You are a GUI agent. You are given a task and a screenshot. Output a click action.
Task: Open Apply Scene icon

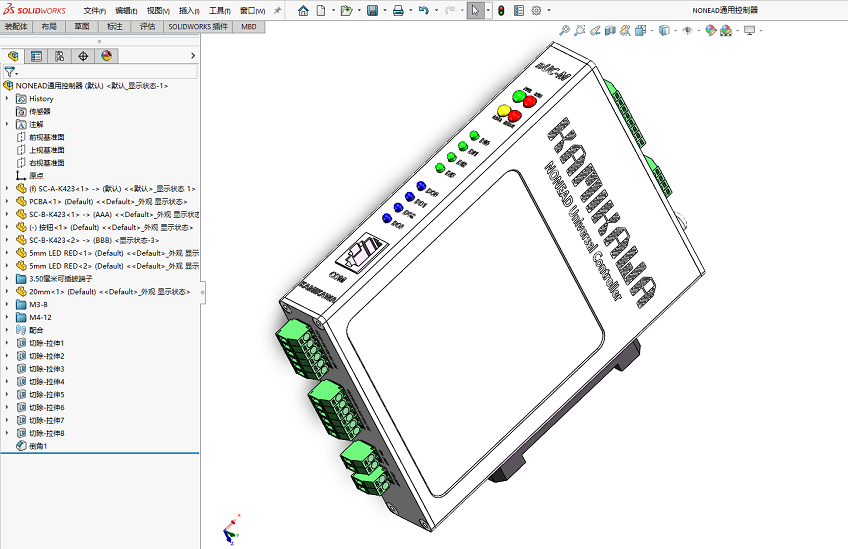pyautogui.click(x=726, y=31)
